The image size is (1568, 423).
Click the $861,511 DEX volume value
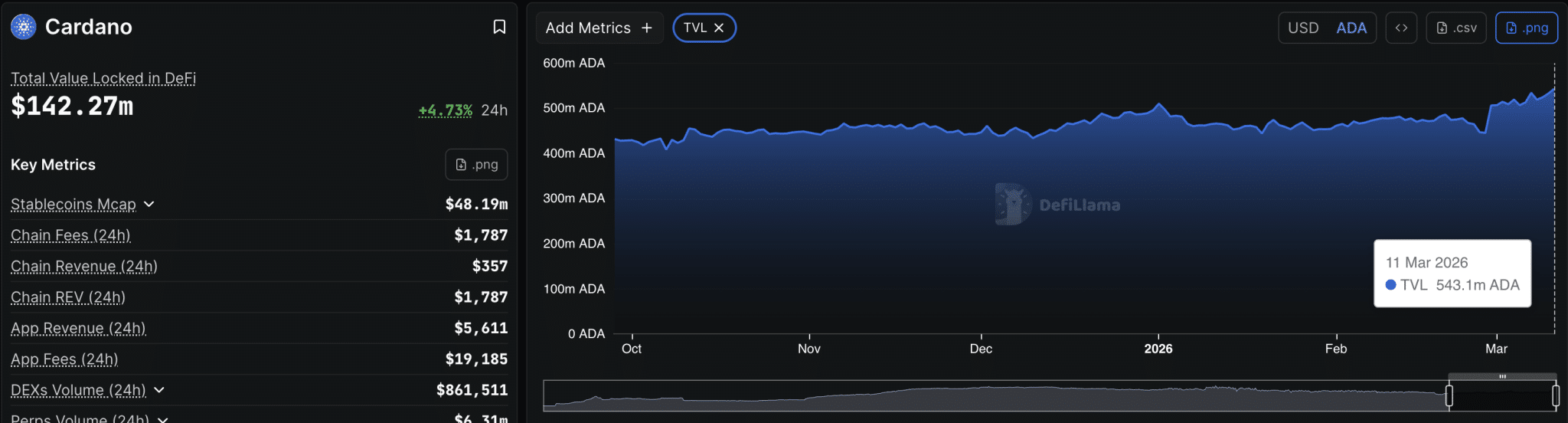click(x=472, y=390)
